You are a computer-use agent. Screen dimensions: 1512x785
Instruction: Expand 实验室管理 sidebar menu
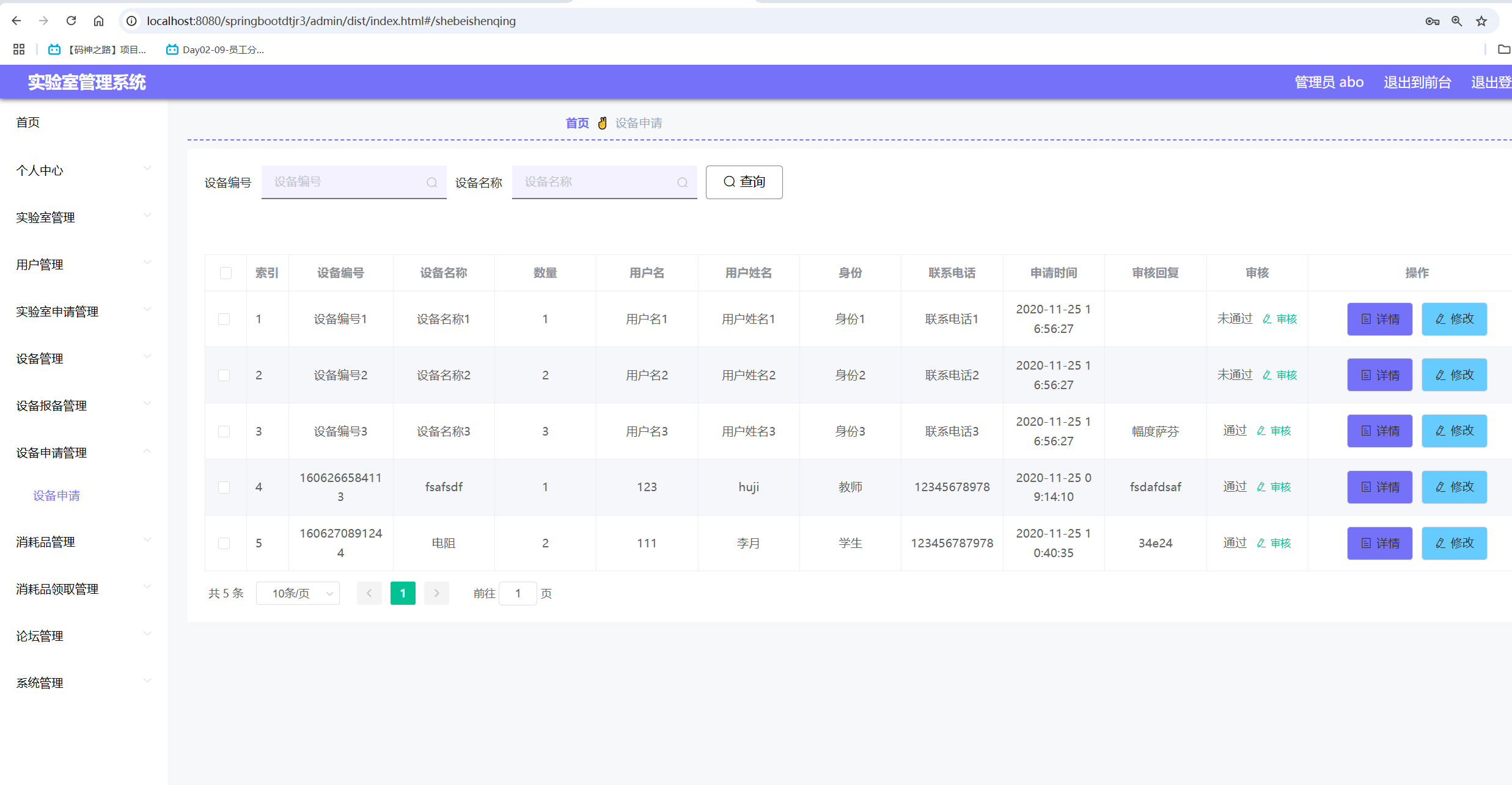(84, 217)
